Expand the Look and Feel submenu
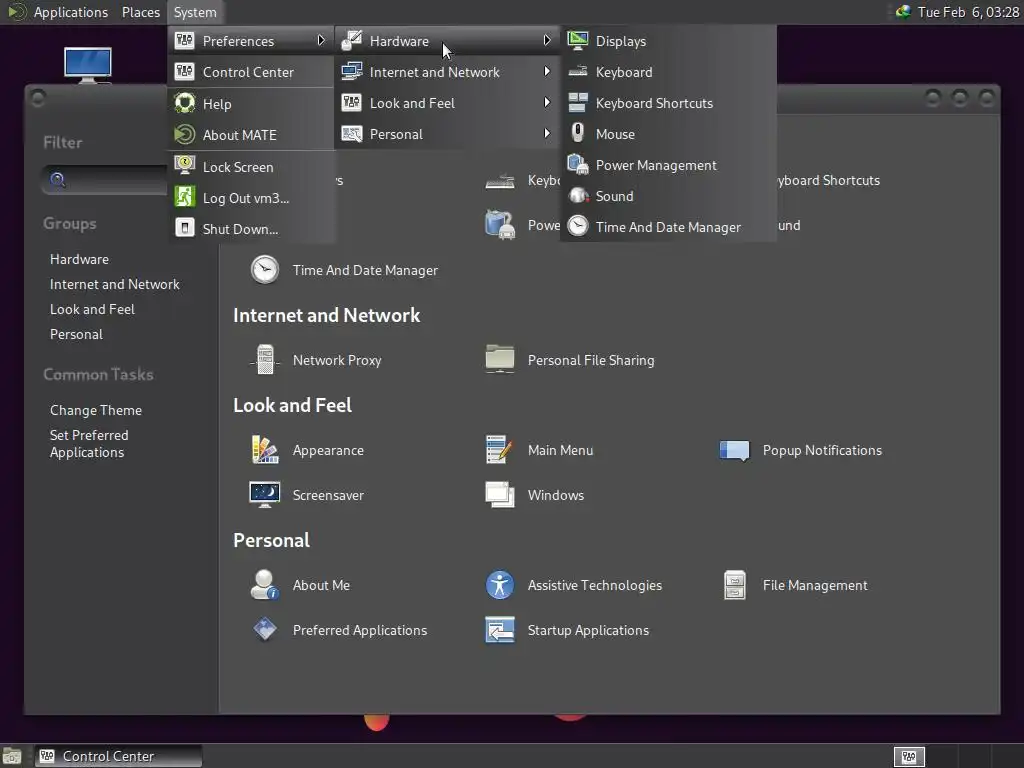Screen dimensions: 1024x768 tap(447, 103)
